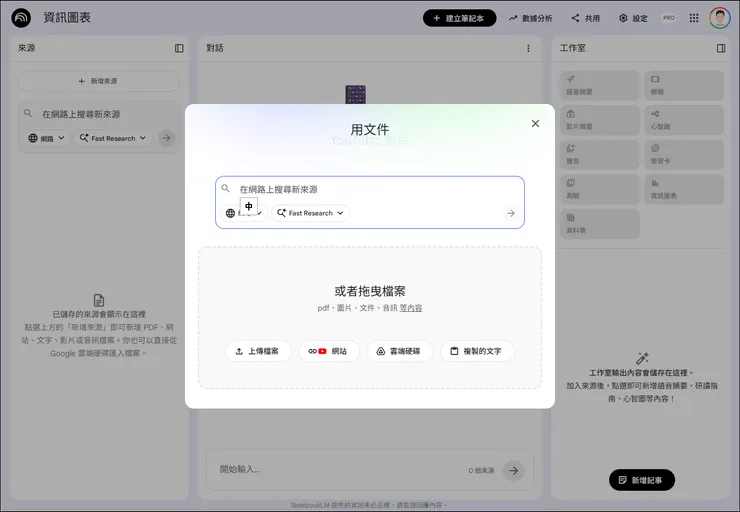Select the 資料表 studio tile
Viewport: 740px width, 512px height.
coord(599,224)
